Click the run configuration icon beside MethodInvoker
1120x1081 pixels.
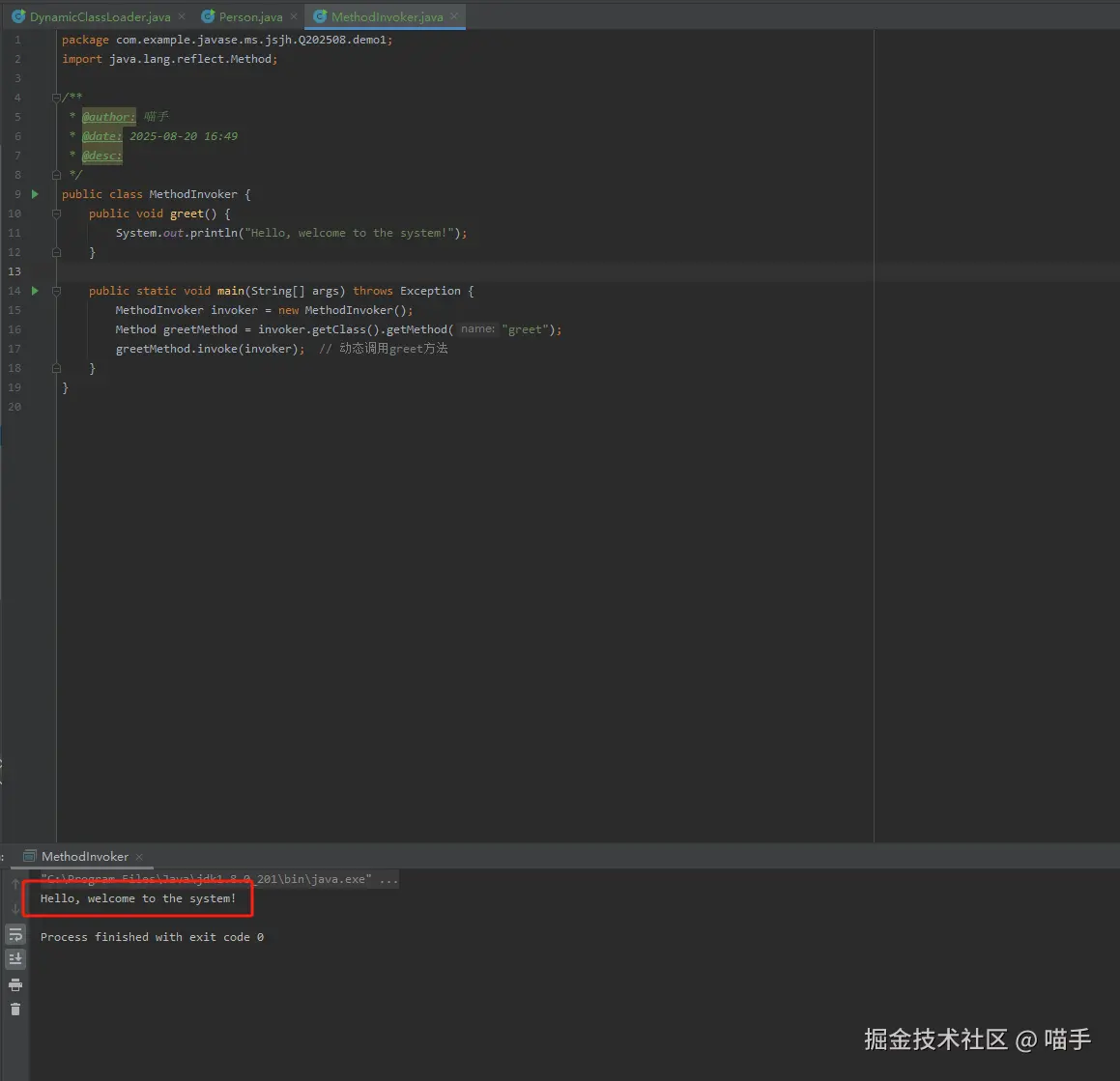[29, 856]
